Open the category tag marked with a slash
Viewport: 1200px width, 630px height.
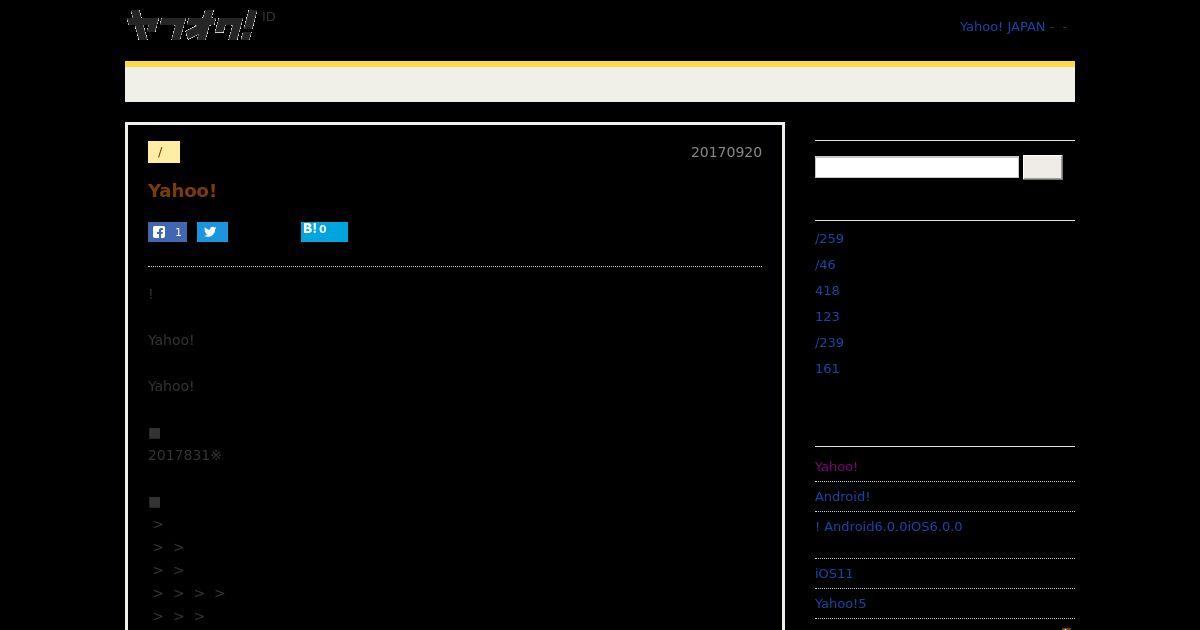[x=164, y=152]
